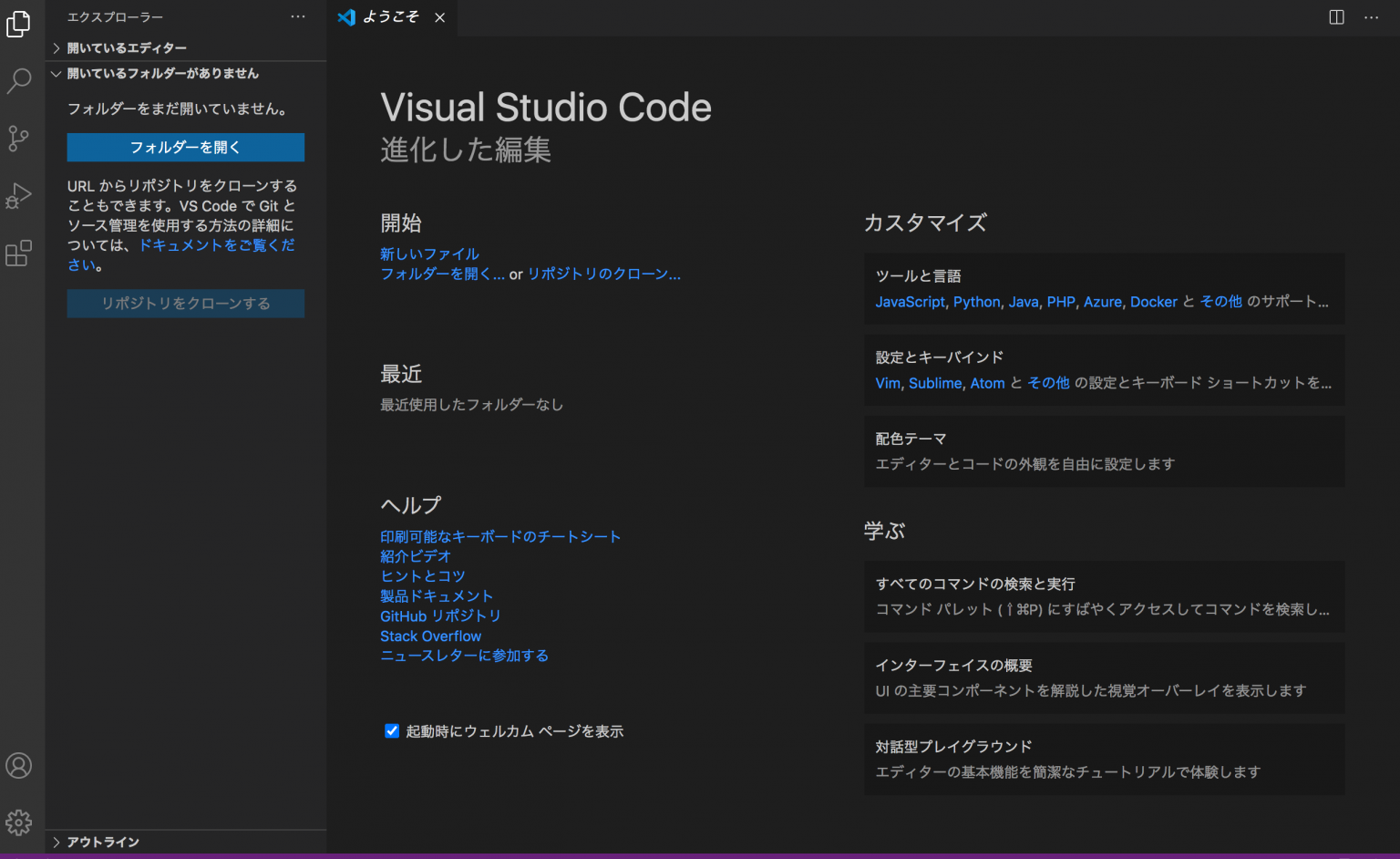Close the ようこそ tab

pos(440,16)
